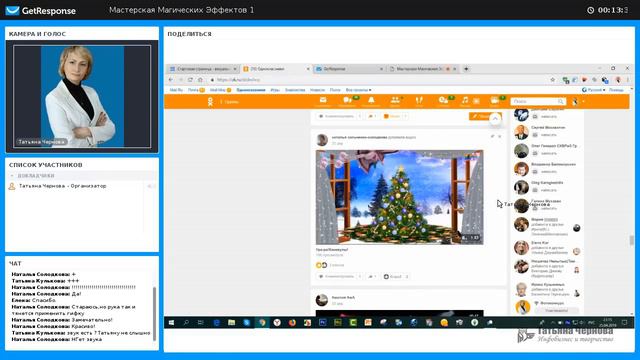Open the Windows notification center icon

pos(624,322)
